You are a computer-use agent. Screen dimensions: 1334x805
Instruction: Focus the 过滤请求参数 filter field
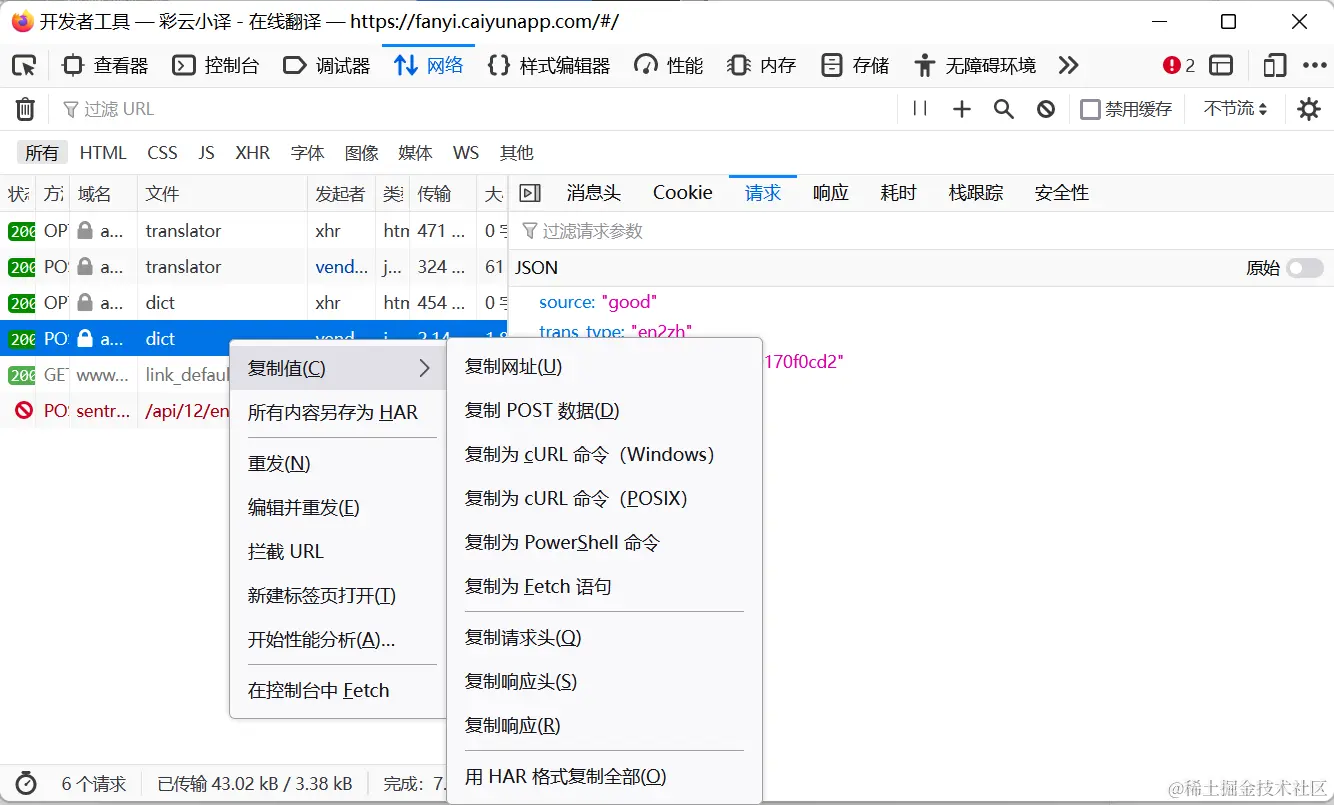[920, 231]
